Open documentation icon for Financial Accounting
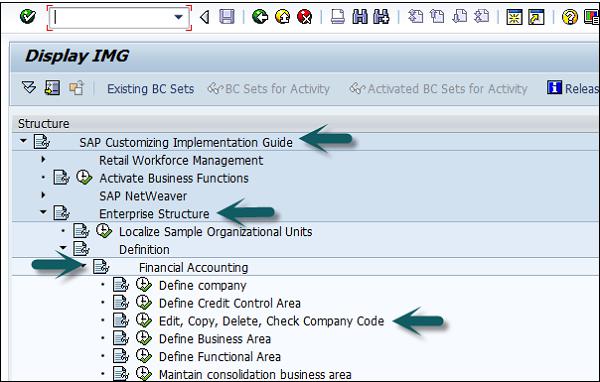This screenshot has width=600, height=382. 101,266
